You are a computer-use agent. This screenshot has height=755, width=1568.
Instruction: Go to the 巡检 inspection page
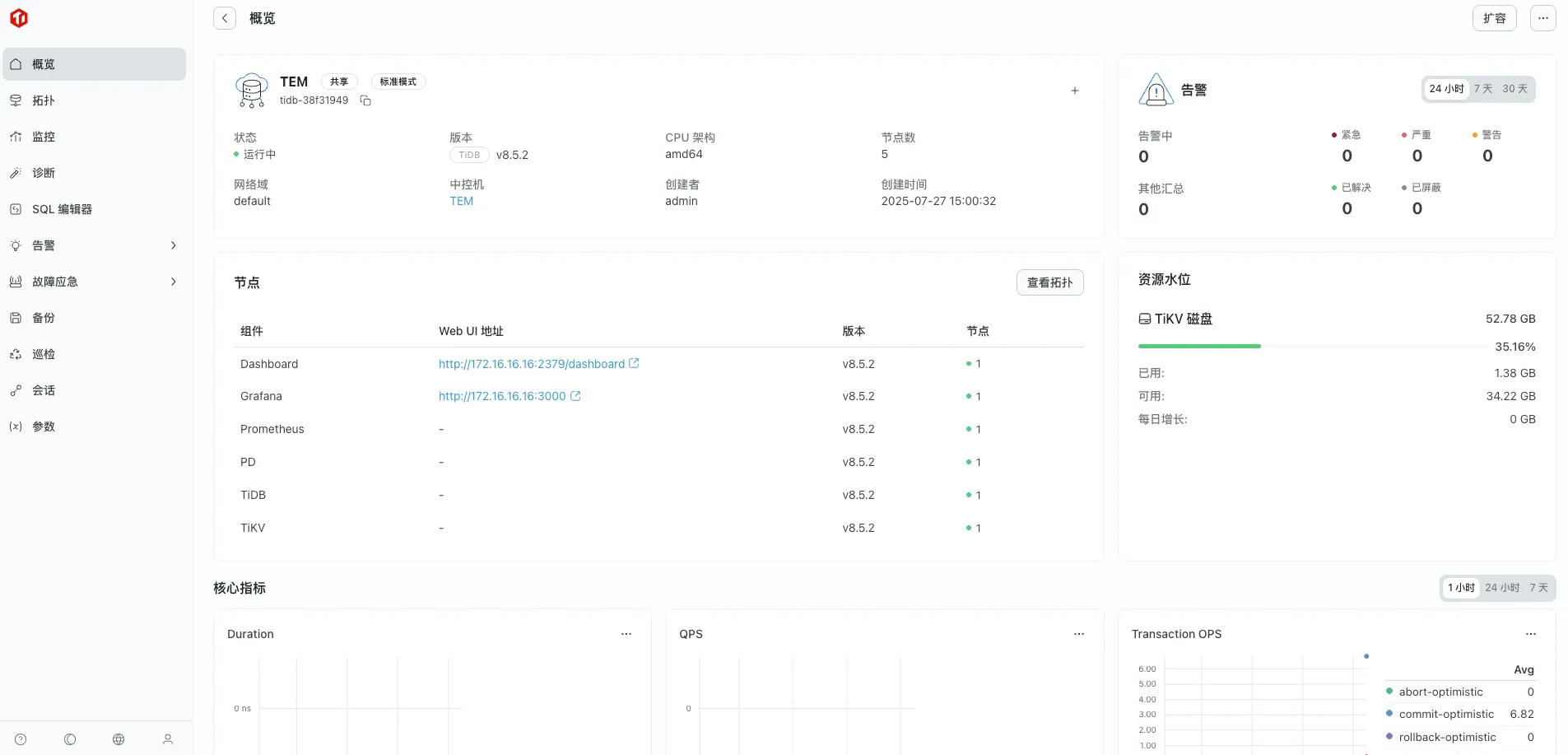43,353
